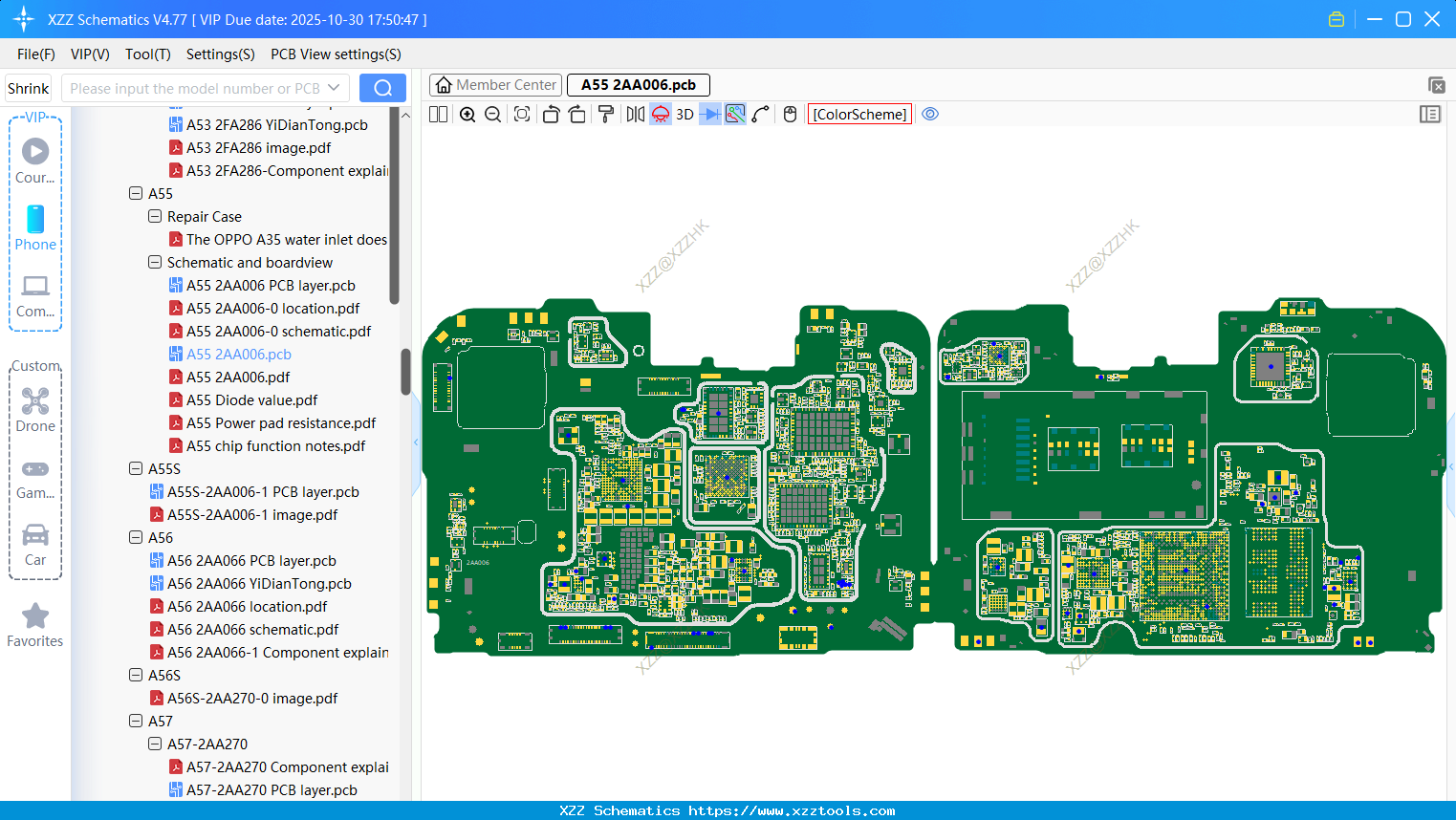Collapse the A57-2AA270 folder
The height and width of the screenshot is (820, 1456).
[x=155, y=744]
